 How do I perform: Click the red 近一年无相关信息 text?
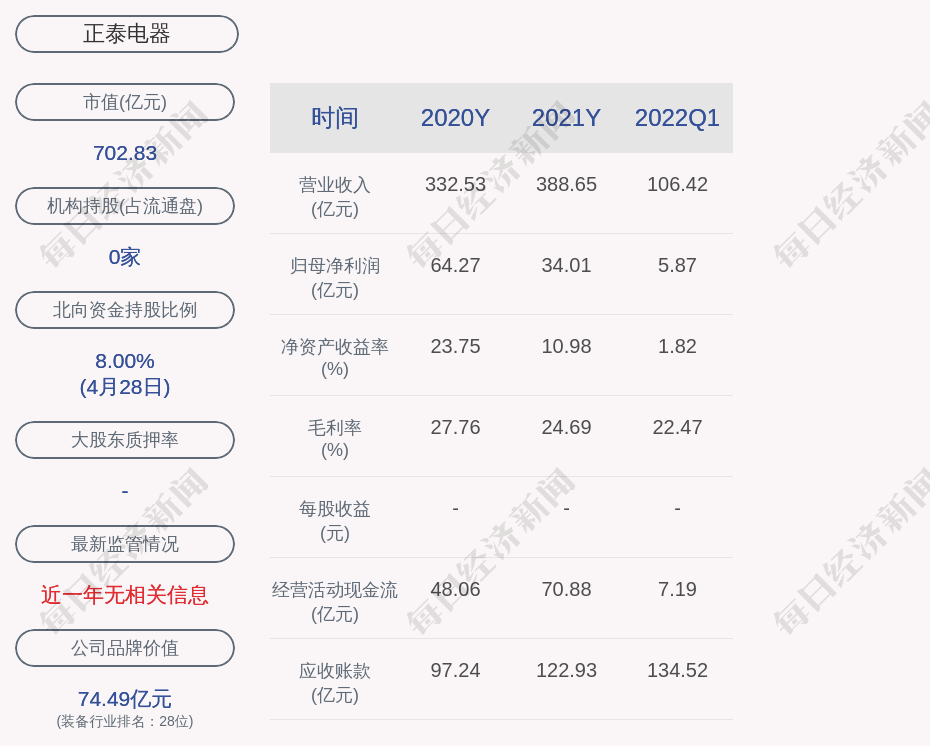coord(125,595)
